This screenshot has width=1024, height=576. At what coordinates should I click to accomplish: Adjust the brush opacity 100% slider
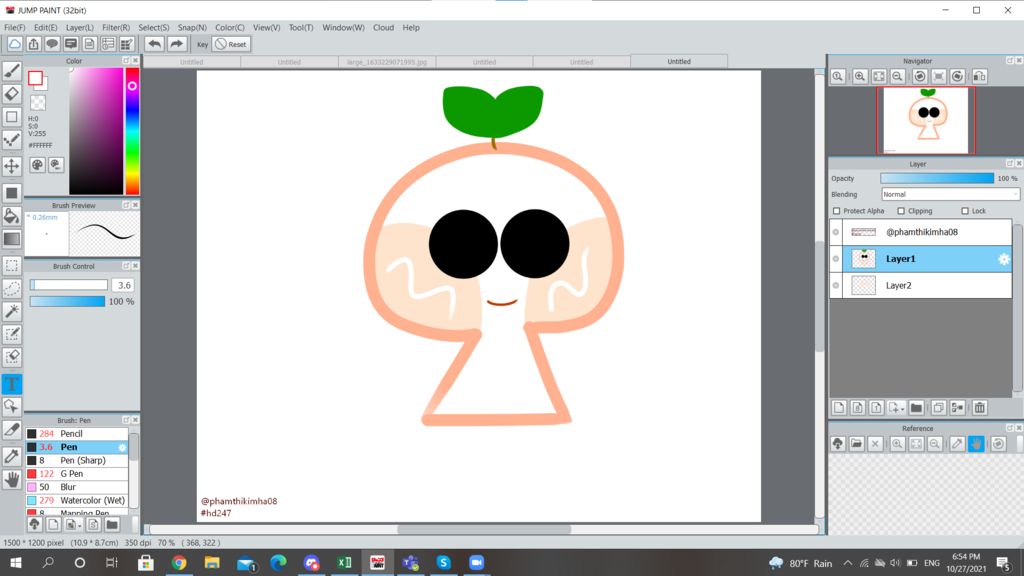click(x=67, y=301)
